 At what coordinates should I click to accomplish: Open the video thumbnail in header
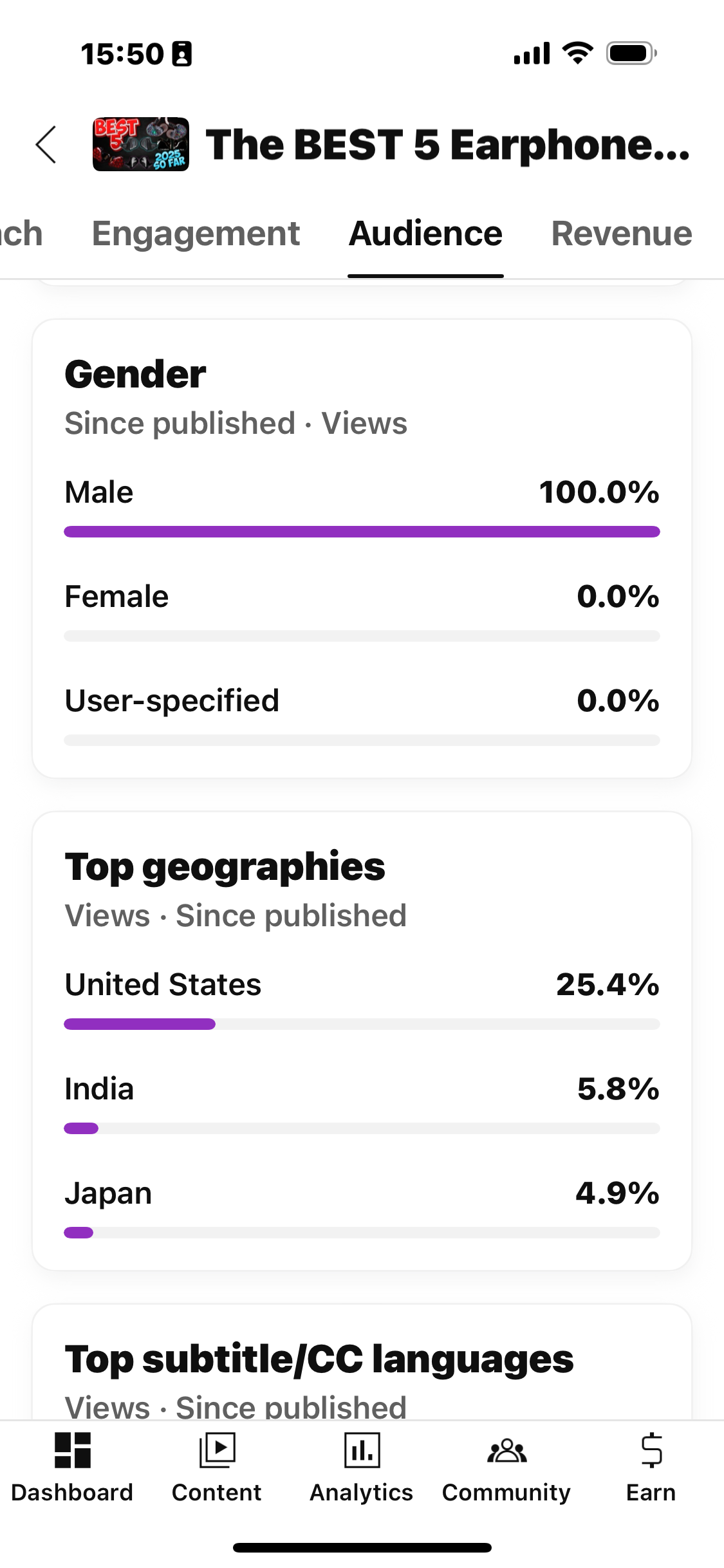[141, 144]
